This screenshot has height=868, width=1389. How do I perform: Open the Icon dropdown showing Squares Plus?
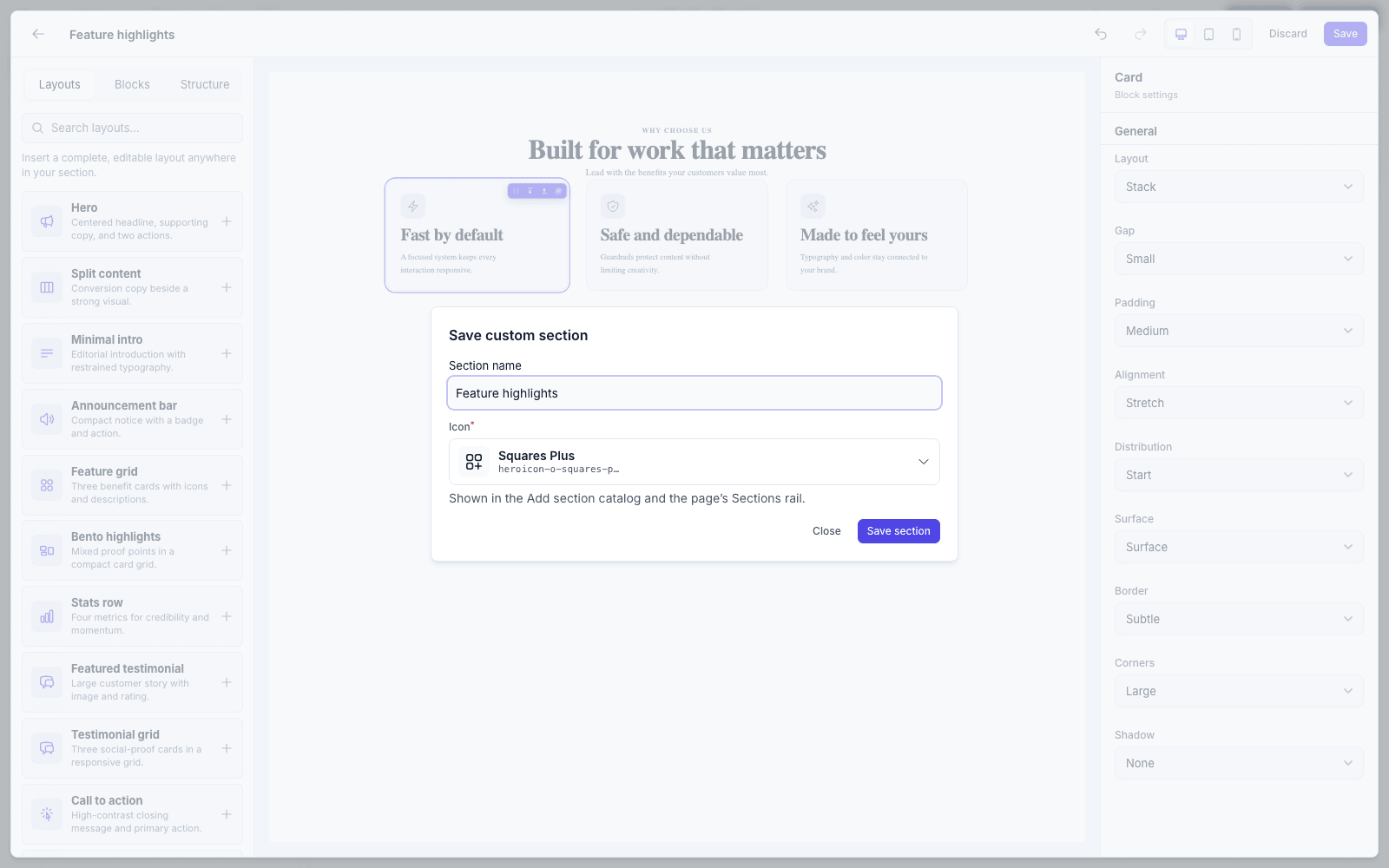[694, 462]
